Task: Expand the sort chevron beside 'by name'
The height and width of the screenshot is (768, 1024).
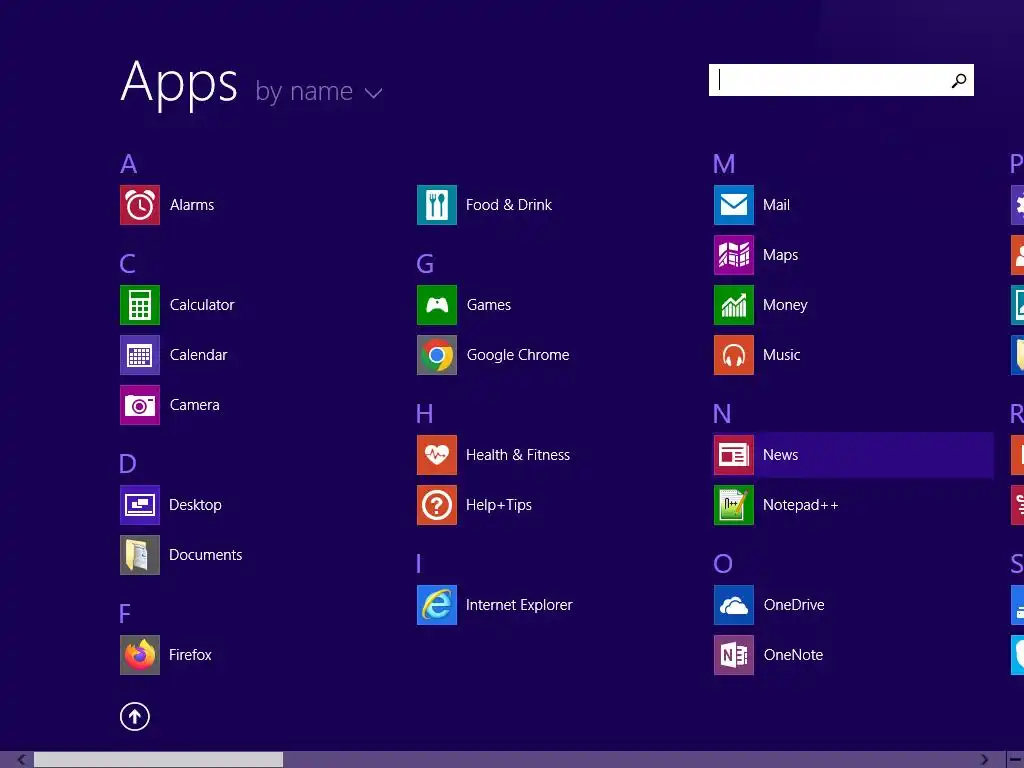Action: point(374,93)
